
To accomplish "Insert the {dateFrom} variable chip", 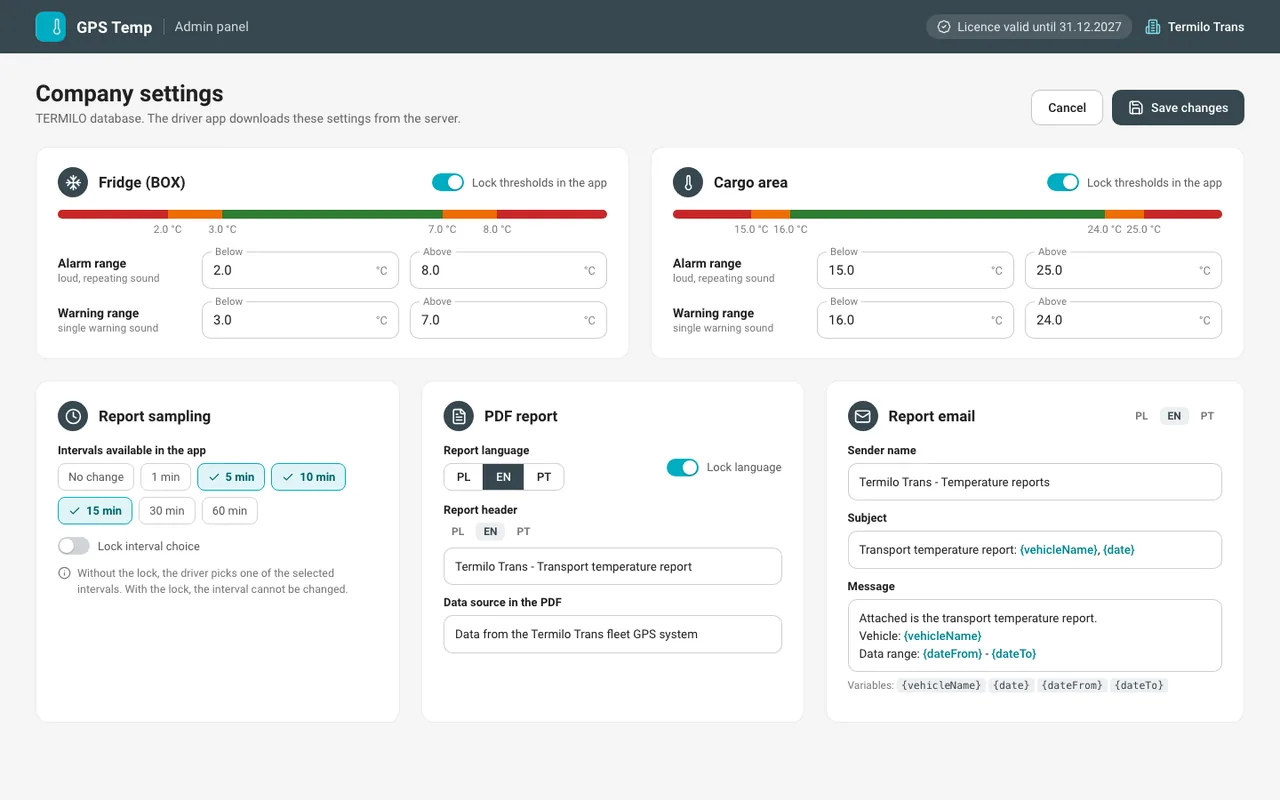I will tap(1072, 685).
